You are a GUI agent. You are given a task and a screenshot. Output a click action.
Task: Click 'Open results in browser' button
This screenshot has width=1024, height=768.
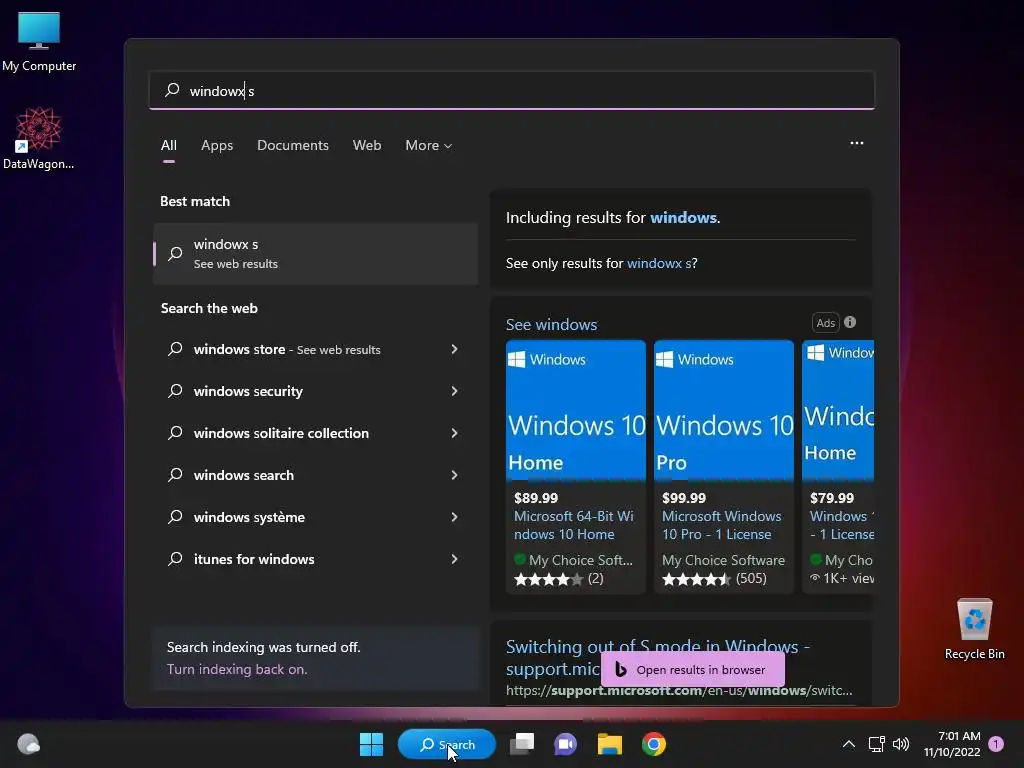[x=692, y=669]
